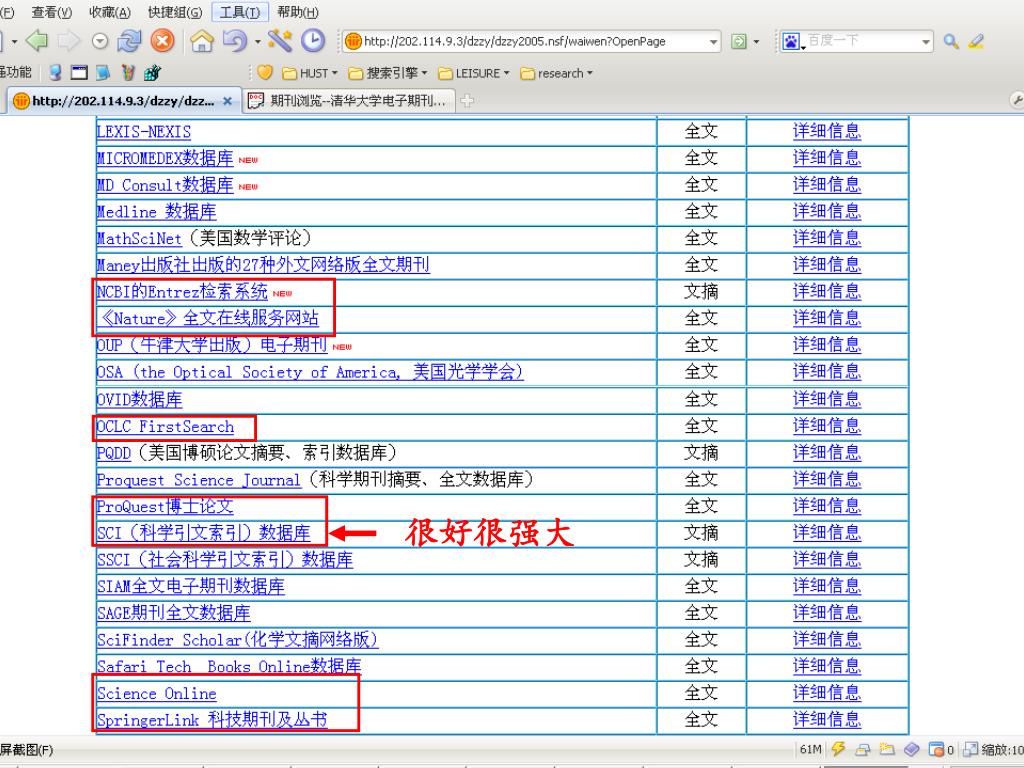Open the 查看(V) menu

pos(52,12)
